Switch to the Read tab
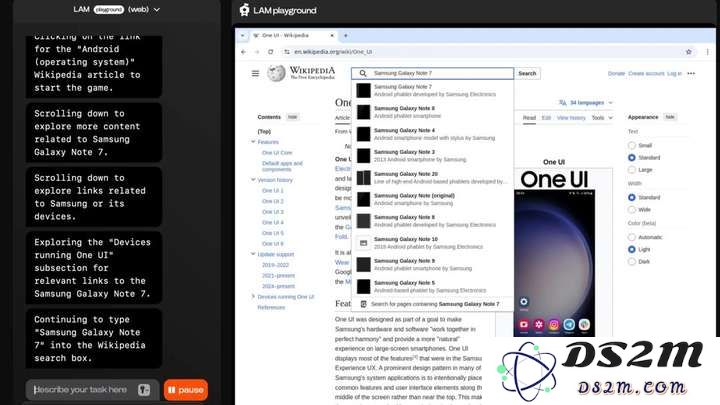Screen dimensions: 720x405 529,118
